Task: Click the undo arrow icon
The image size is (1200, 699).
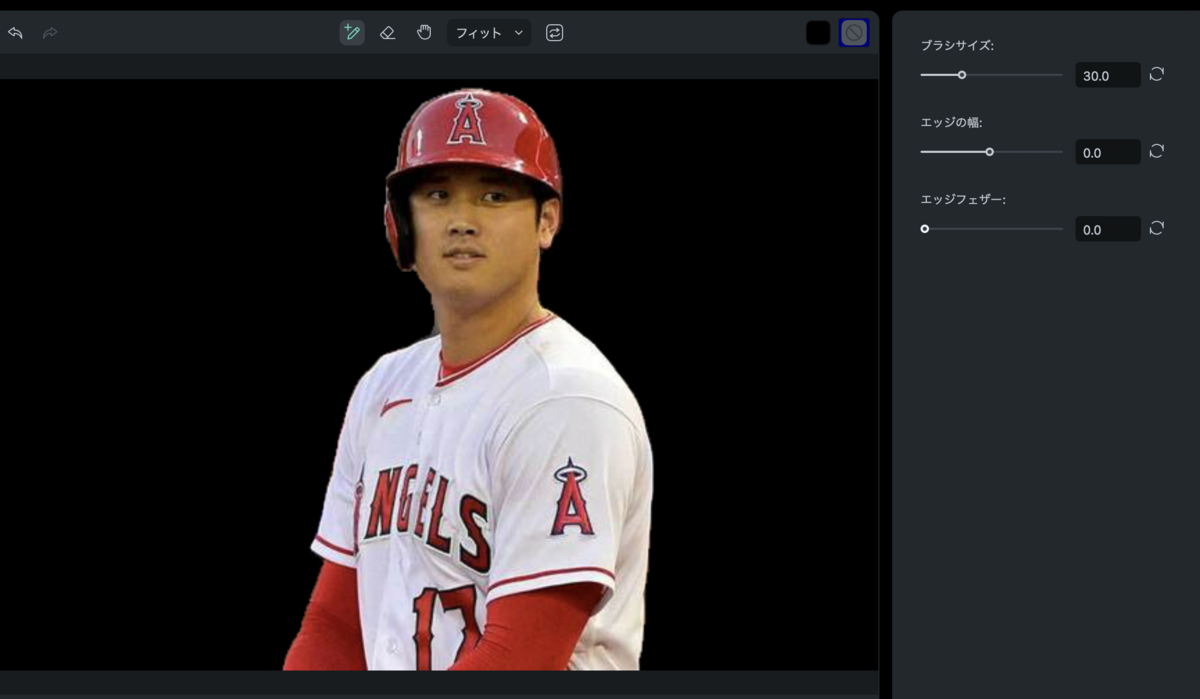Action: [x=15, y=33]
